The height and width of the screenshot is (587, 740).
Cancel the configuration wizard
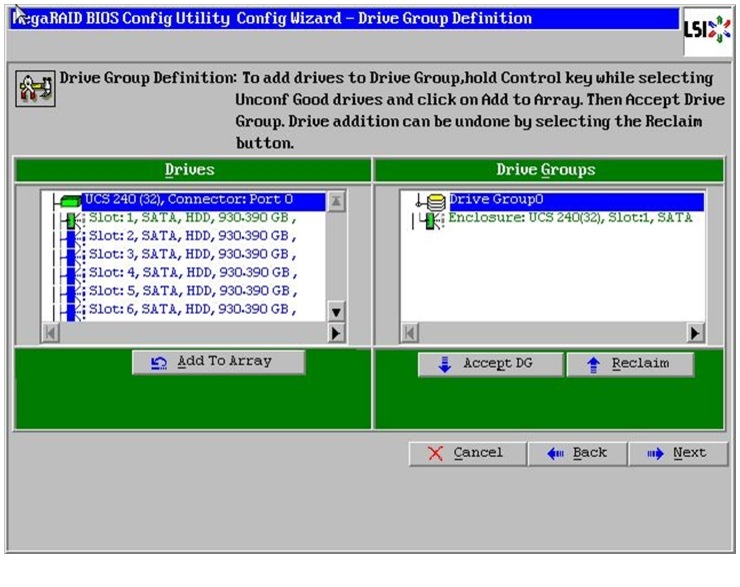click(467, 454)
